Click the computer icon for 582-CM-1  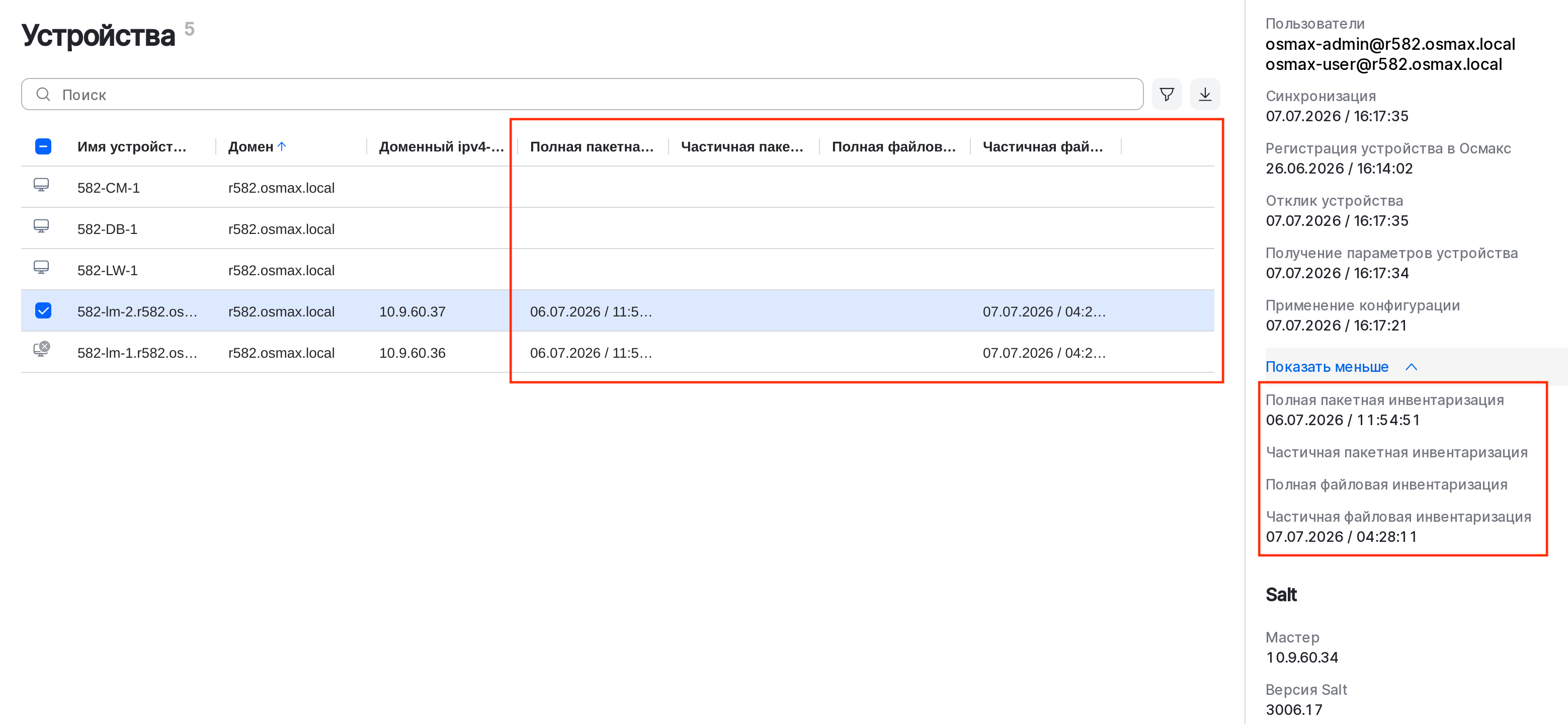coord(41,185)
